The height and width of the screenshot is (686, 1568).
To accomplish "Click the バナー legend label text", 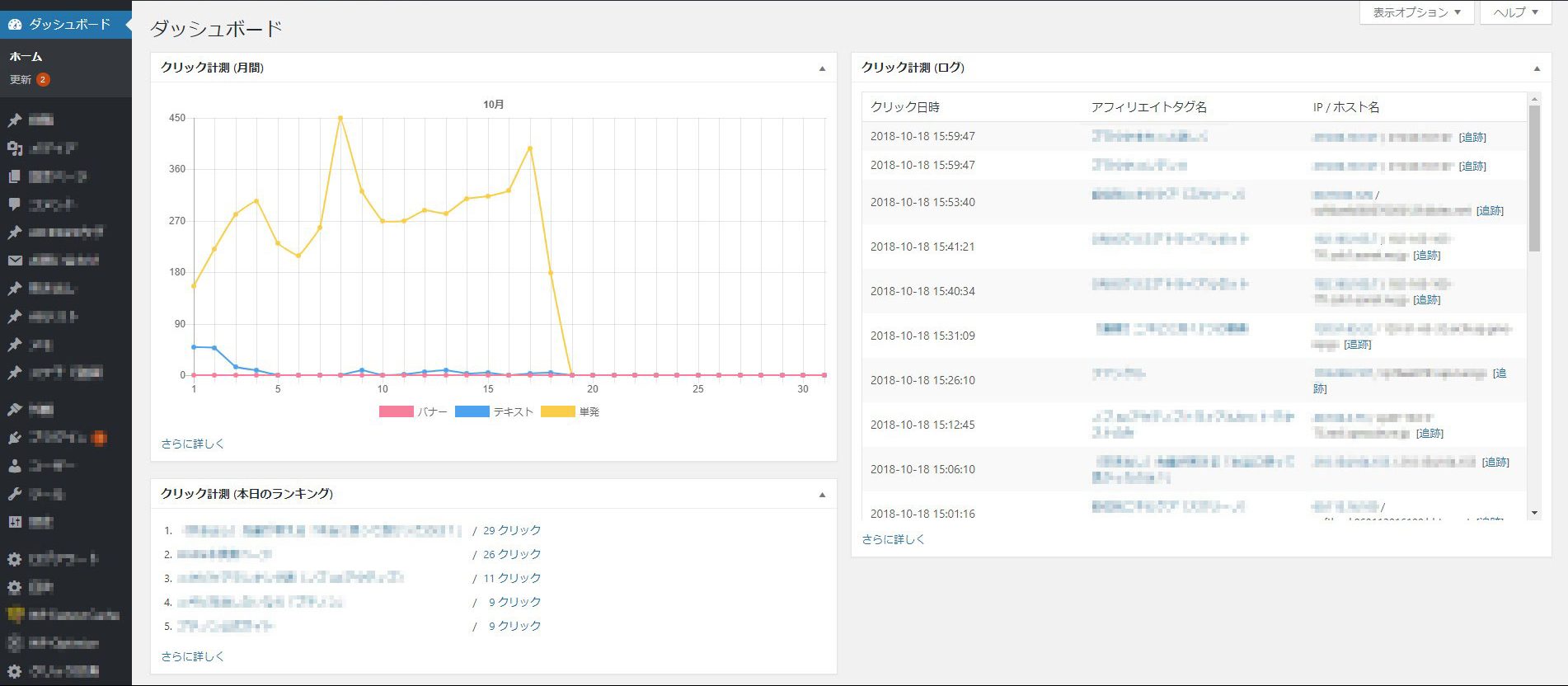I will tap(432, 411).
